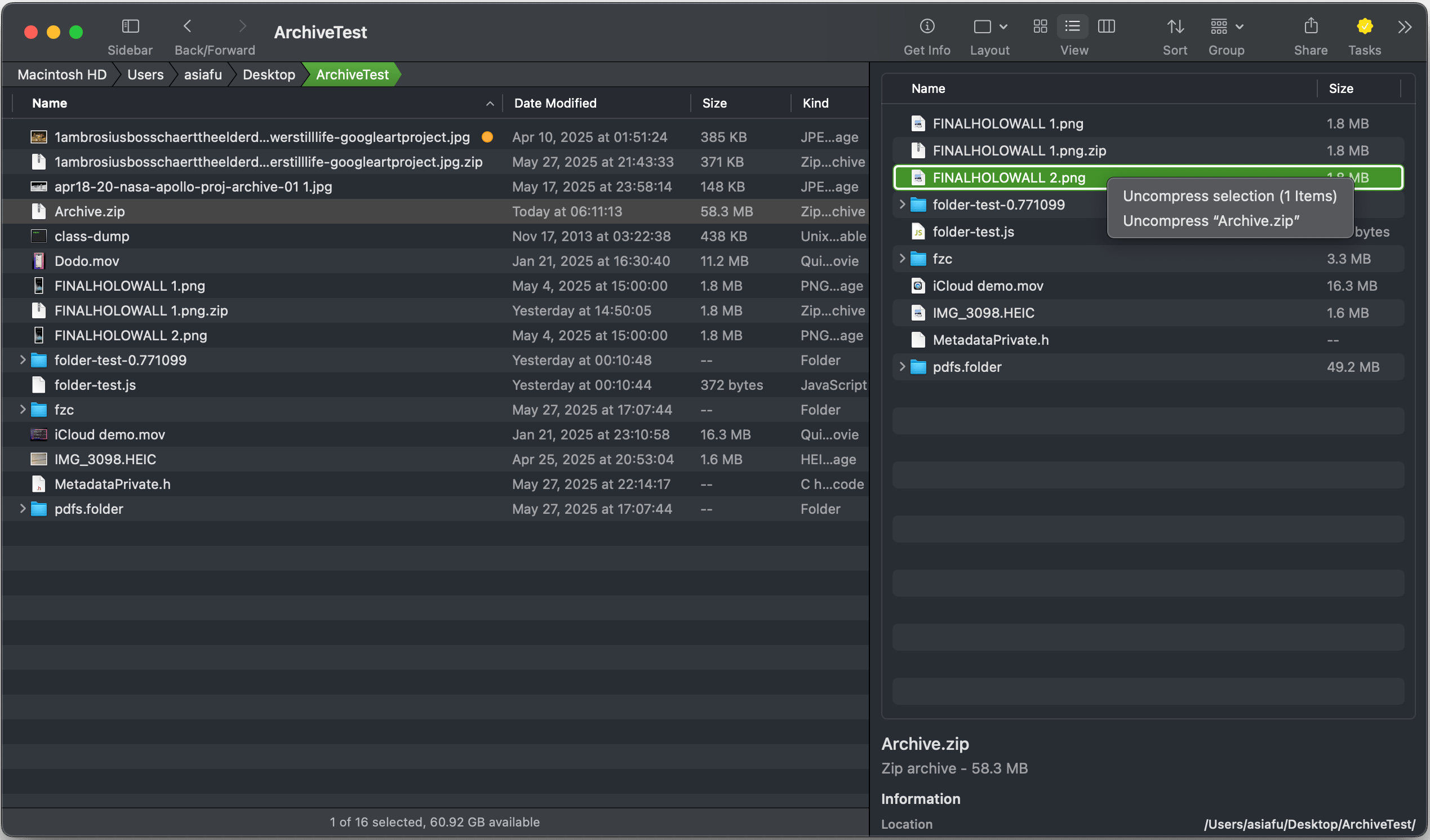Go back with the back arrow
Viewport: 1430px width, 840px height.
[187, 26]
